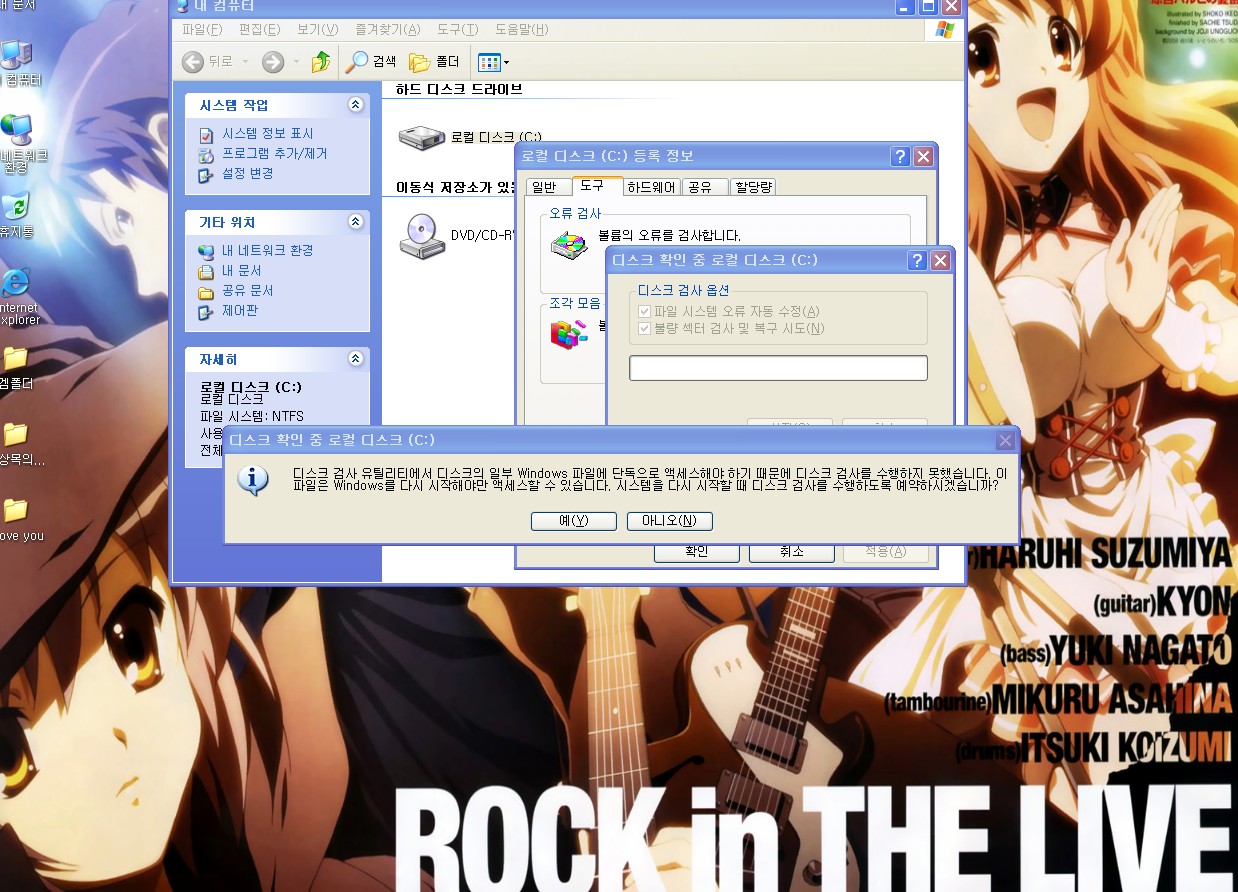Viewport: 1238px width, 892px height.
Task: Switch to the 공유 tab
Action: click(707, 187)
